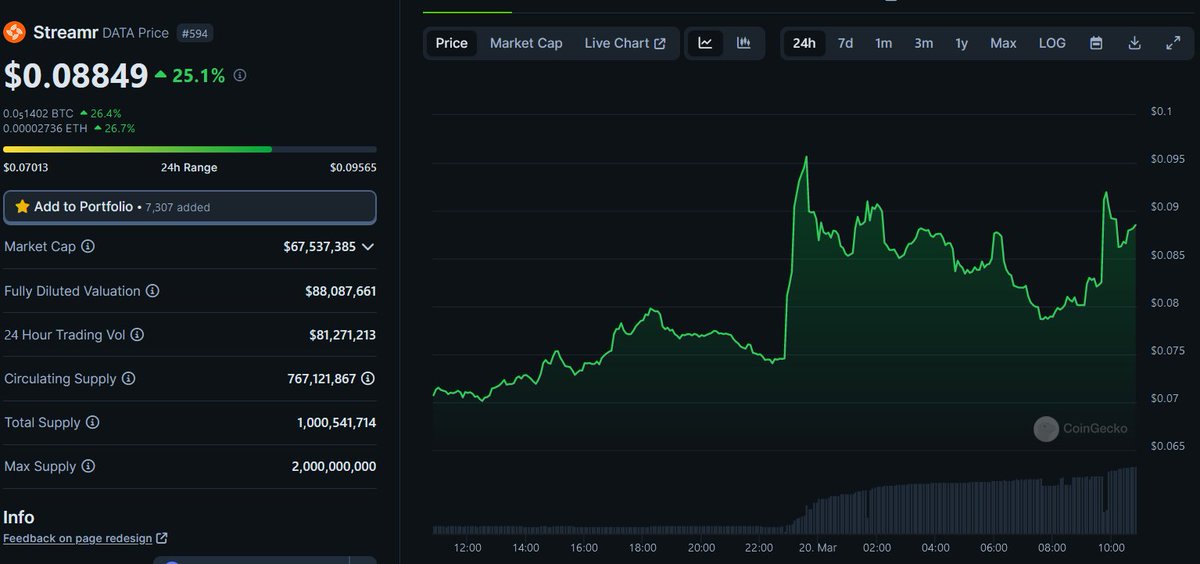
Task: Click the 1,000,541,714 total supply value
Action: pyautogui.click(x=336, y=423)
